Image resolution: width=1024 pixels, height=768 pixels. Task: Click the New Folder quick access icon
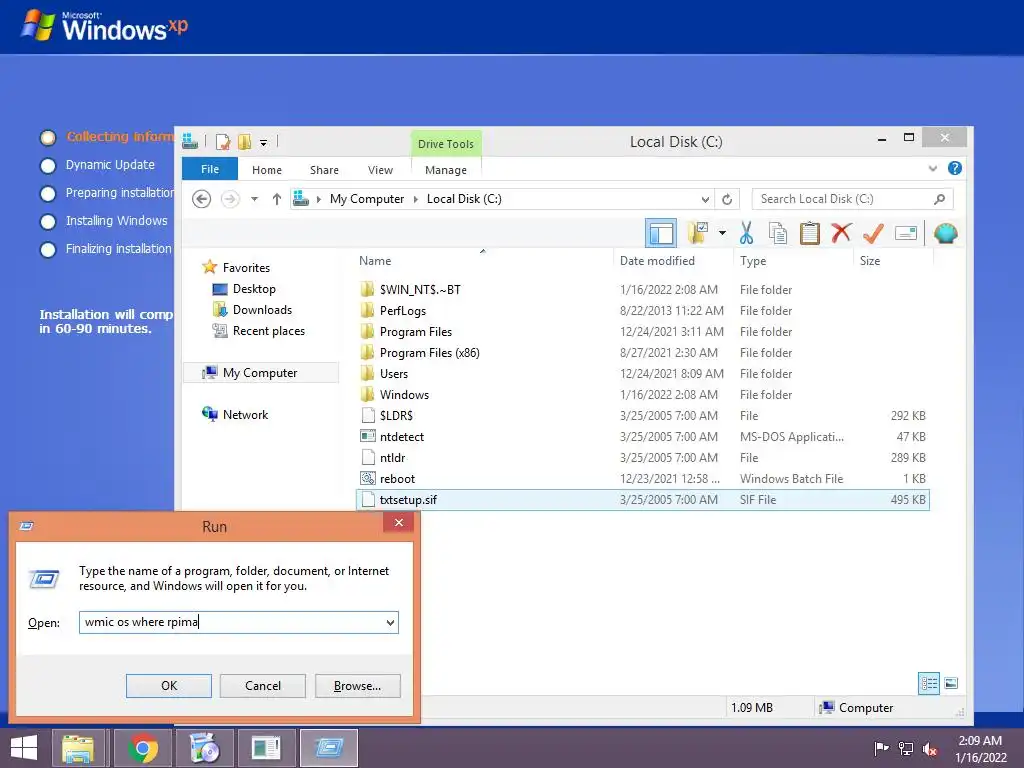click(x=244, y=142)
